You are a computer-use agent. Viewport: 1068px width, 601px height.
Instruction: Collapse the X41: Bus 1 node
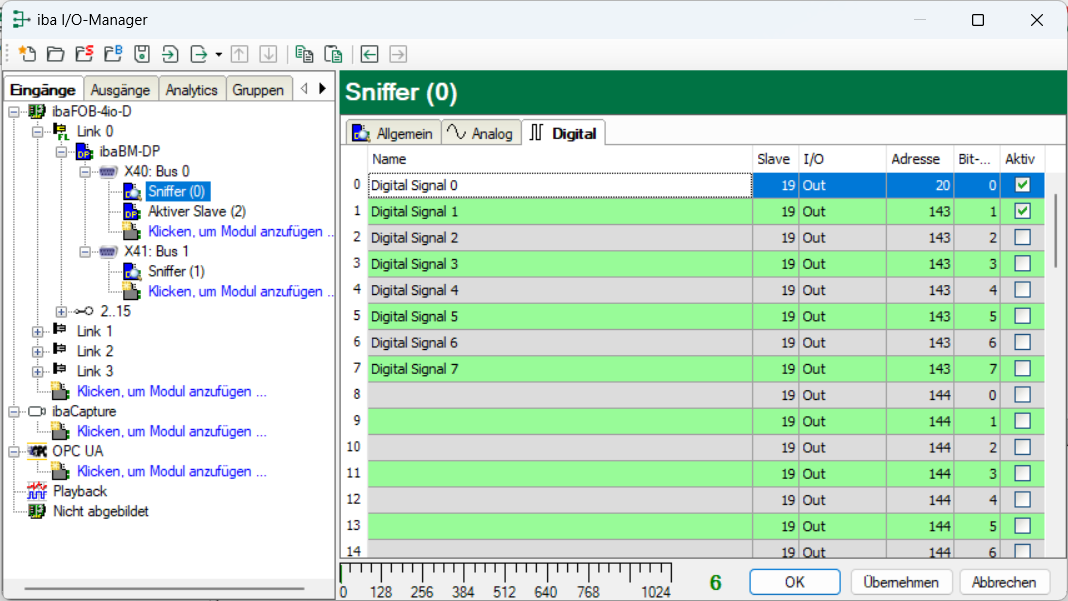pos(85,251)
